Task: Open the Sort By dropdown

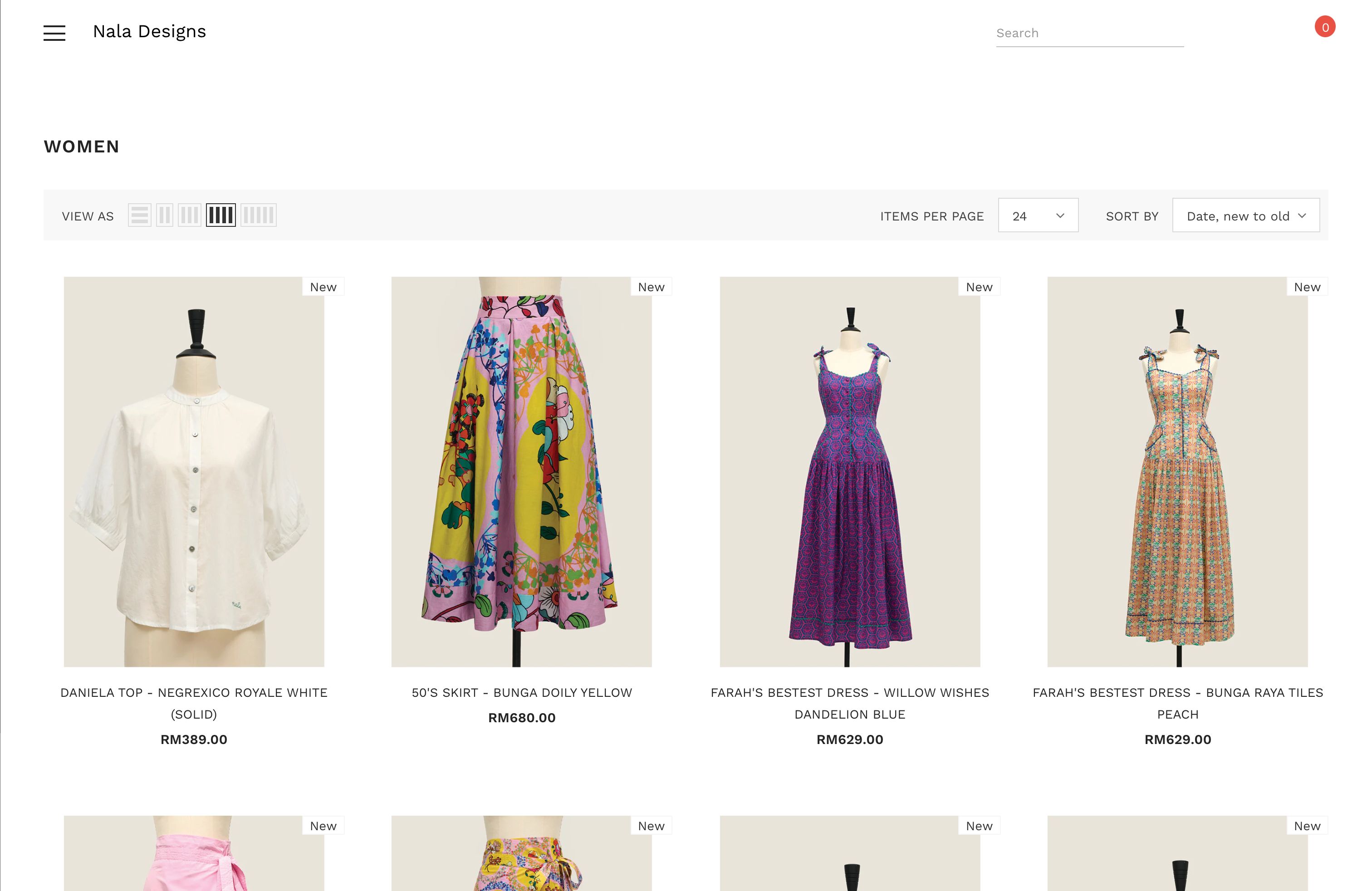Action: 1245,216
